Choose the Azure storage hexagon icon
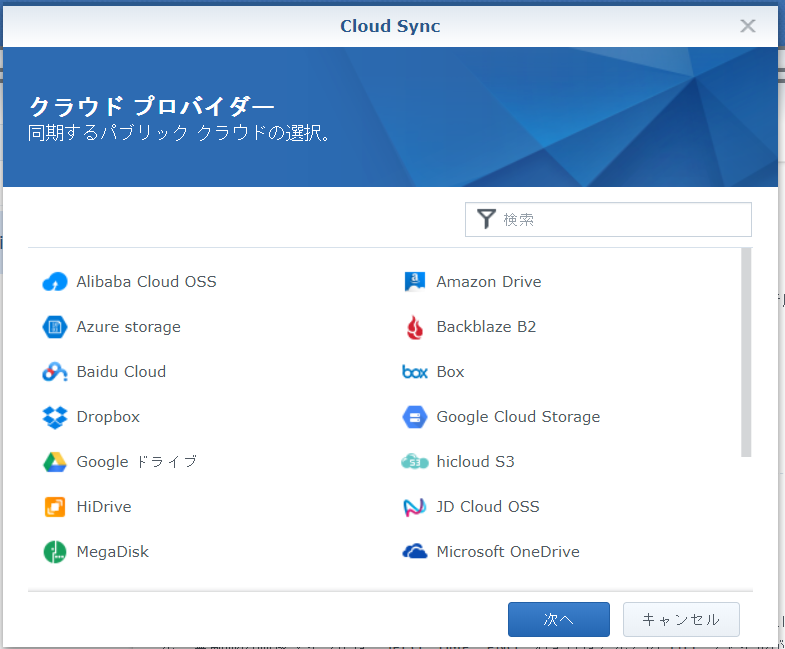 tap(55, 327)
